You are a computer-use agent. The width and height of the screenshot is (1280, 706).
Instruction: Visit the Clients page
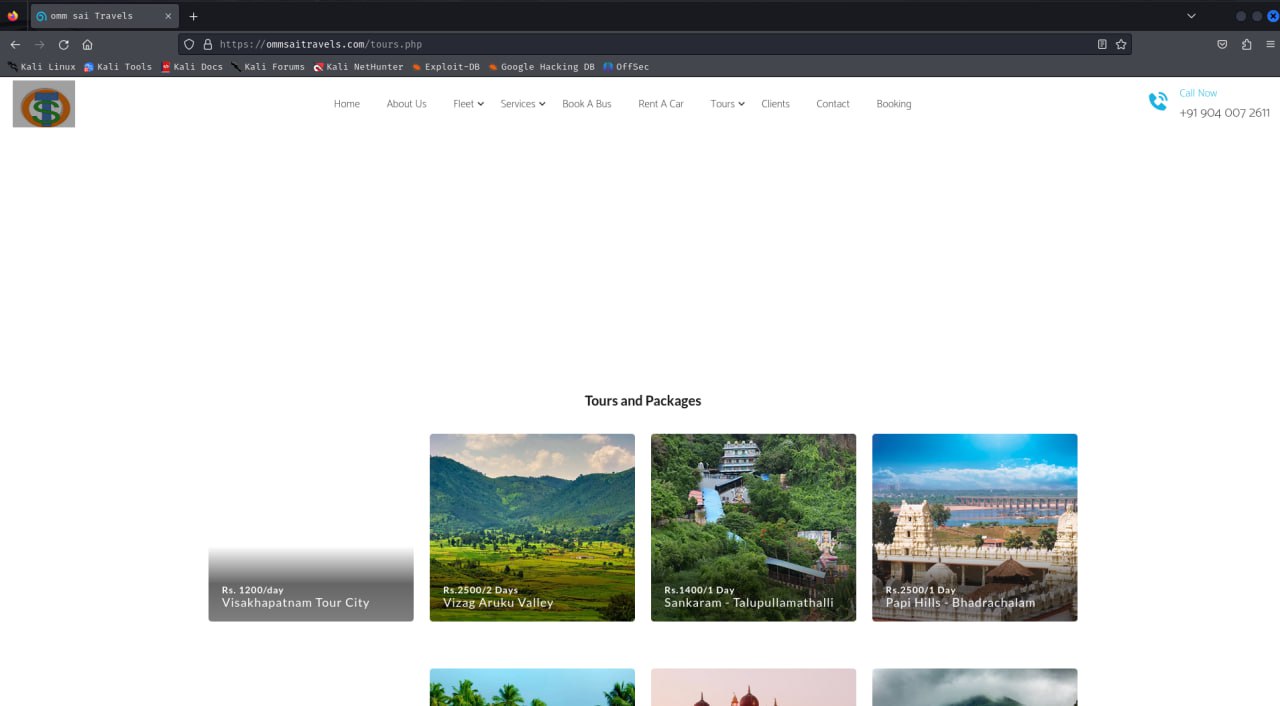coord(775,104)
